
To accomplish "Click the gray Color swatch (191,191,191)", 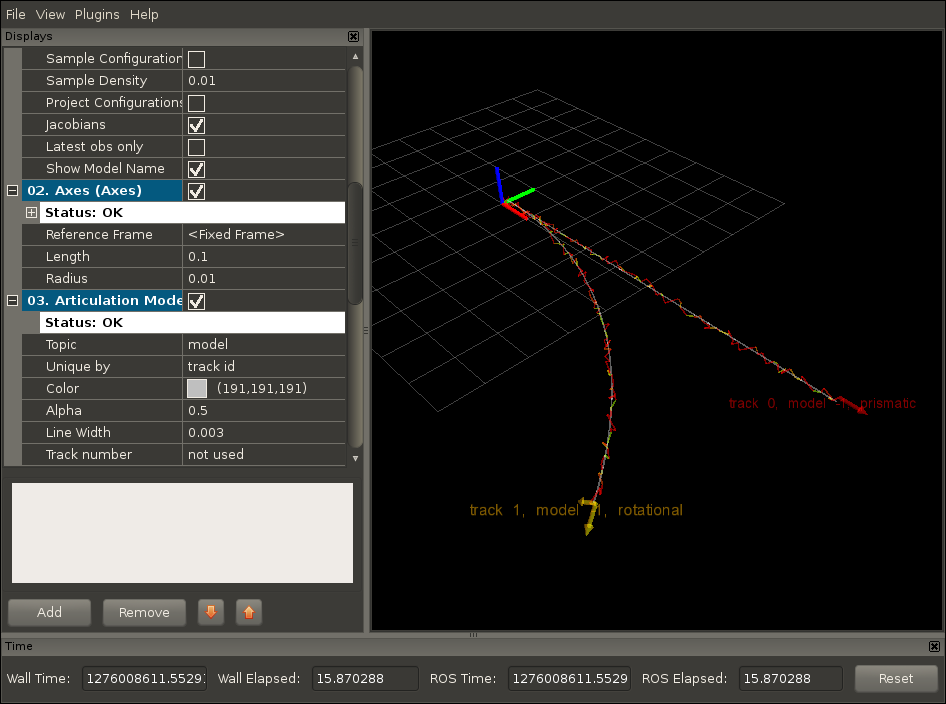I will 197,389.
